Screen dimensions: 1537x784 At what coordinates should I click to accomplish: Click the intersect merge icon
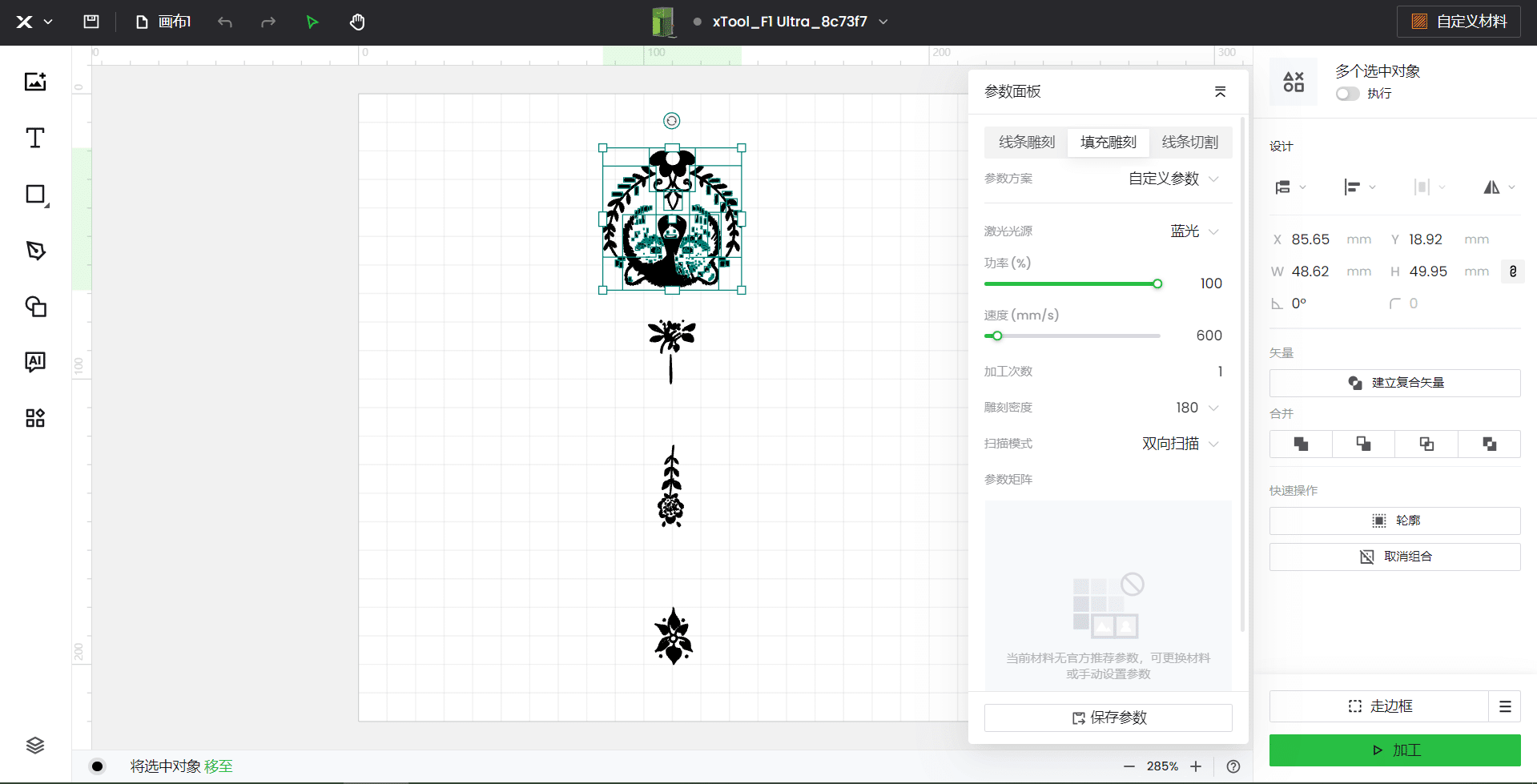(x=1426, y=444)
